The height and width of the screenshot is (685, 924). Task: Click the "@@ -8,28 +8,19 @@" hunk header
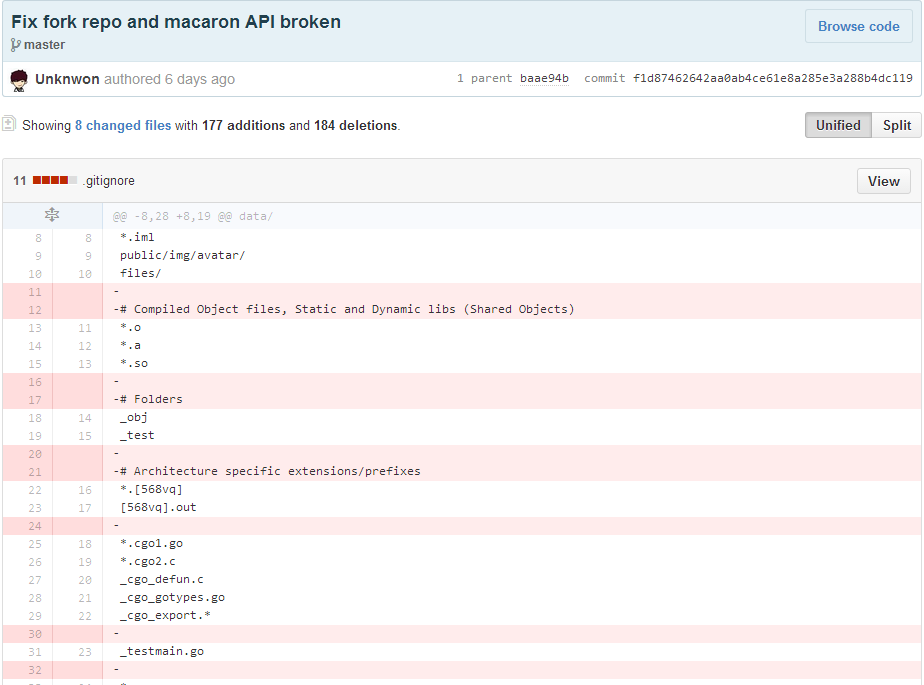tap(192, 216)
